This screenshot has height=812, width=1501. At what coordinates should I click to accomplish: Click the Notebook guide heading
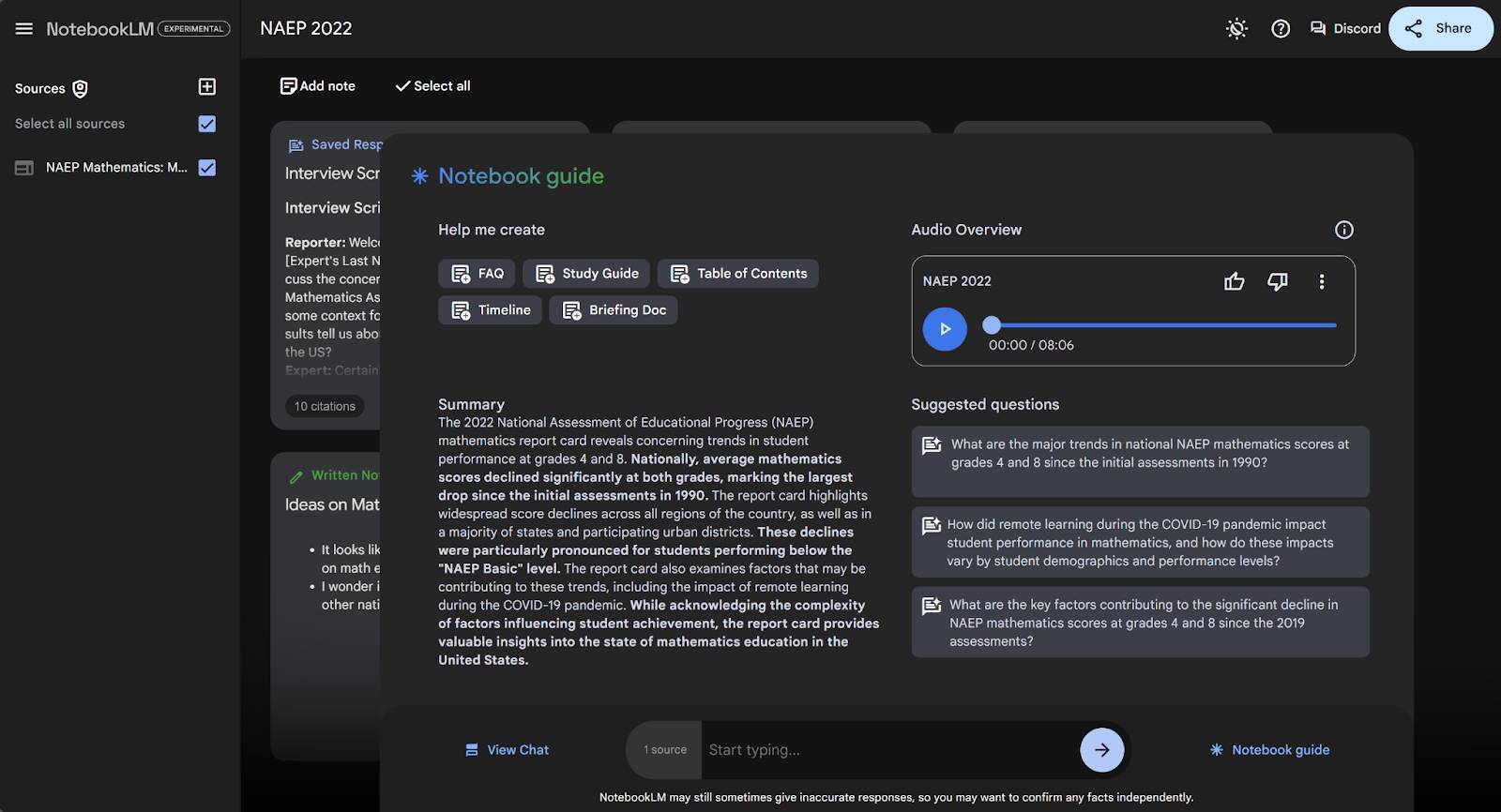(x=521, y=176)
